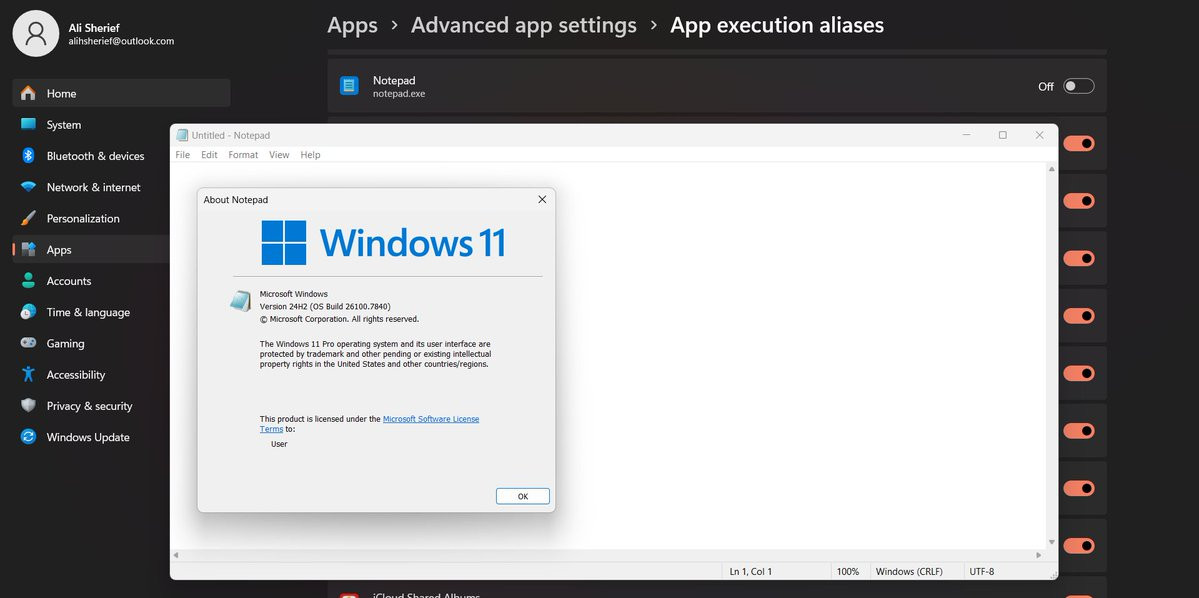Turn on the Notepad execution alias toggle
The height and width of the screenshot is (598, 1199).
click(x=1079, y=86)
